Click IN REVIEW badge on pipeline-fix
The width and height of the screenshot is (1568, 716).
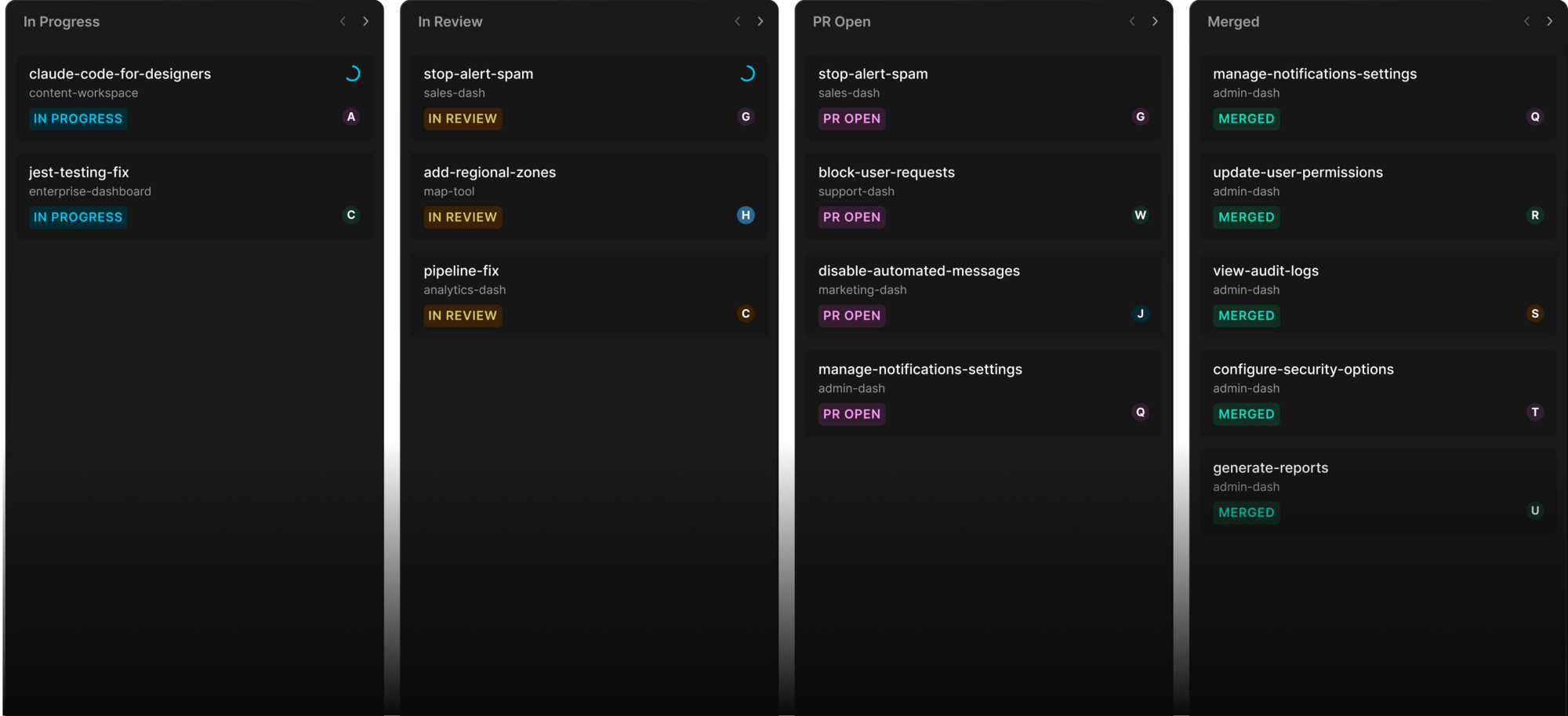click(x=463, y=315)
